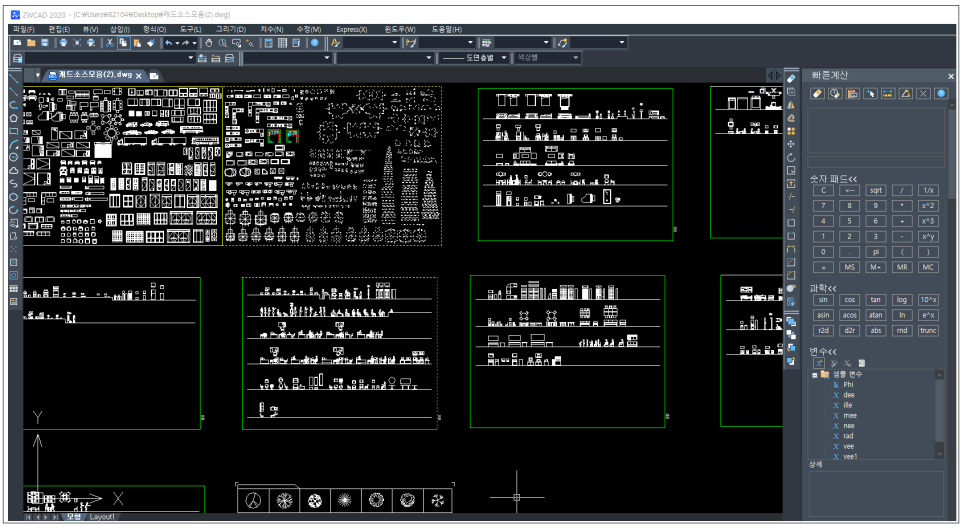Switch to the Layout1 tab
This screenshot has width=966, height=529.
102,517
